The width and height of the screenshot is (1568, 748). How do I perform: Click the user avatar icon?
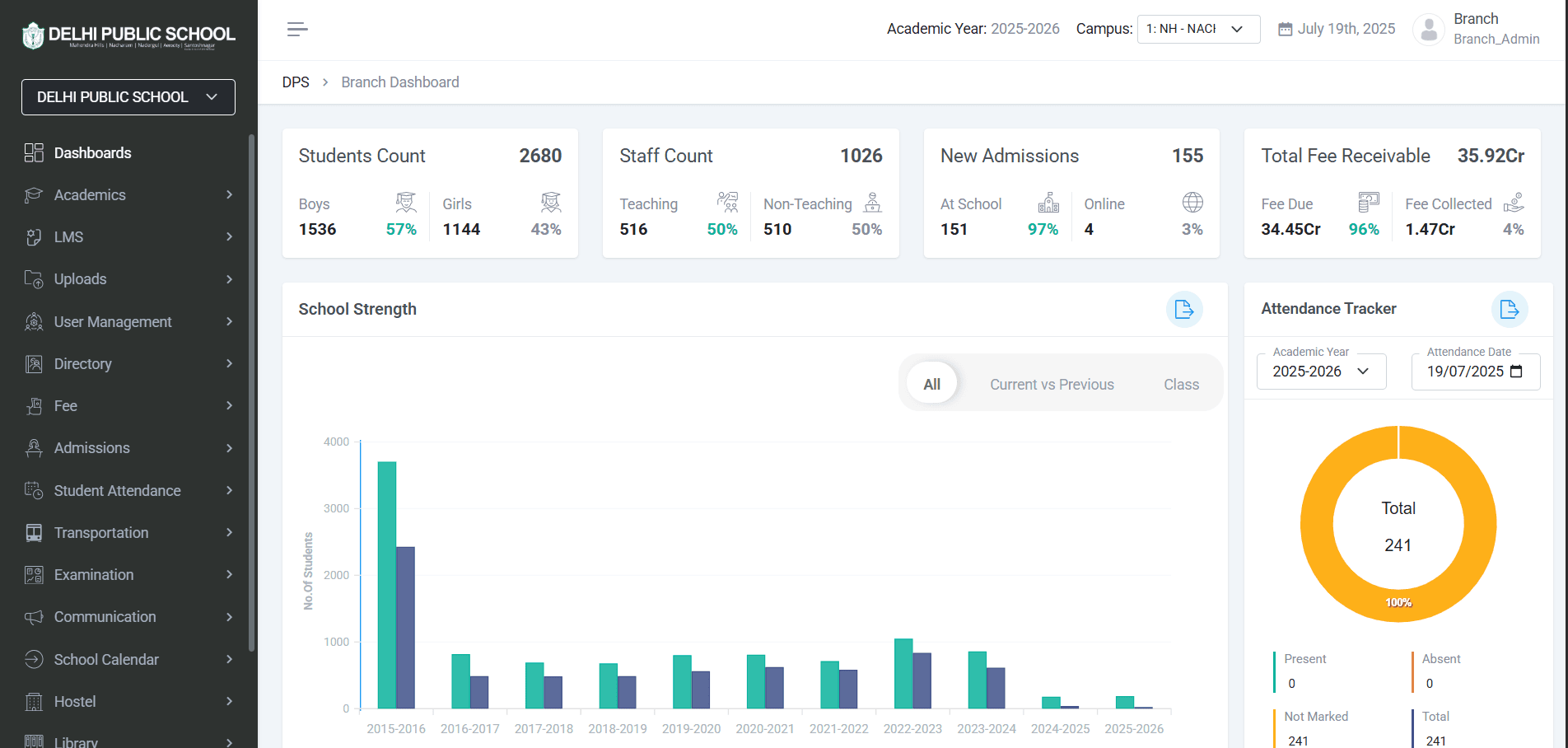click(1429, 30)
